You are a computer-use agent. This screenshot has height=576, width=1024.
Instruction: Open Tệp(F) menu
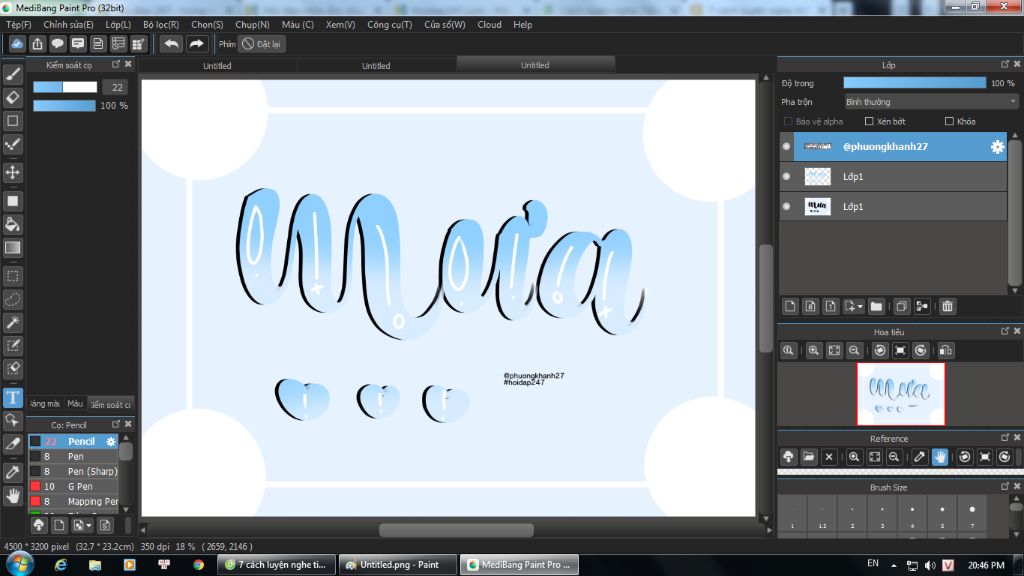[19, 25]
